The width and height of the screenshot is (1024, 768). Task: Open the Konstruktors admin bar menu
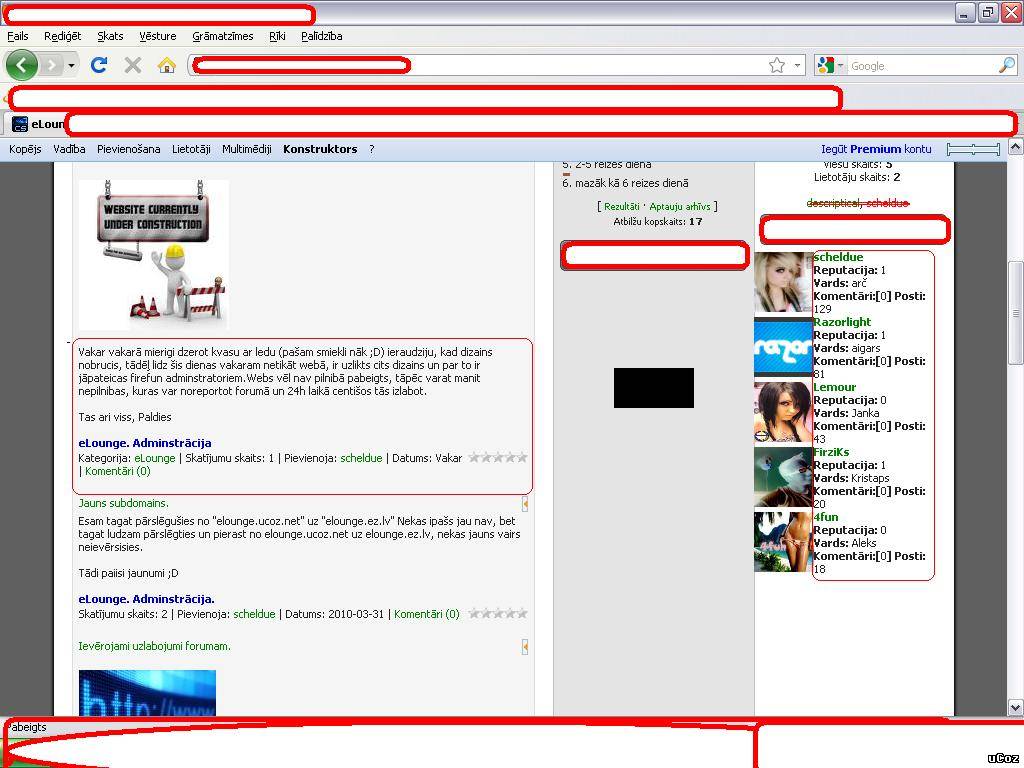tap(320, 149)
